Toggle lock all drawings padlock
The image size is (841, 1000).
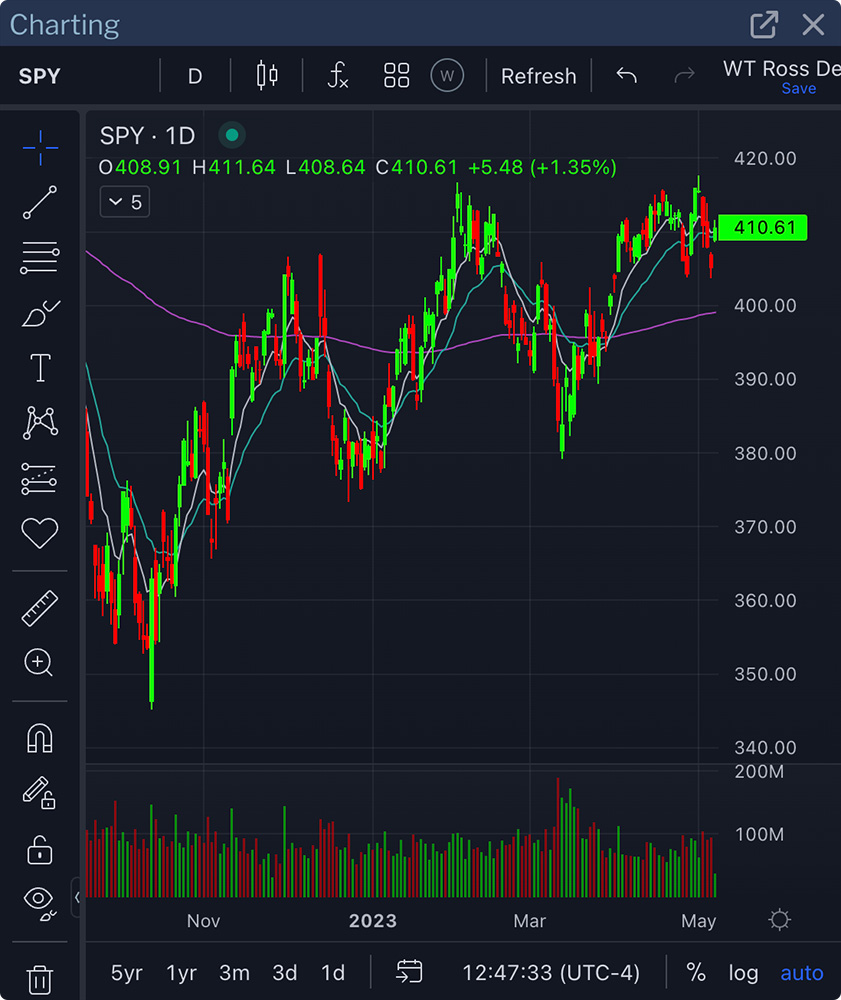coord(40,849)
